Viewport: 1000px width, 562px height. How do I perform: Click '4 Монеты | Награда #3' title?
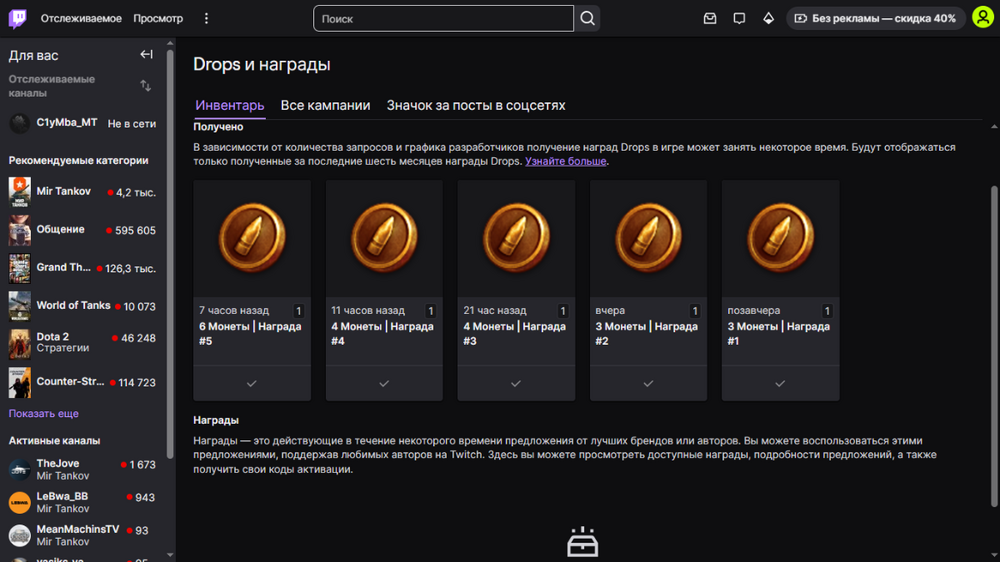pyautogui.click(x=514, y=334)
